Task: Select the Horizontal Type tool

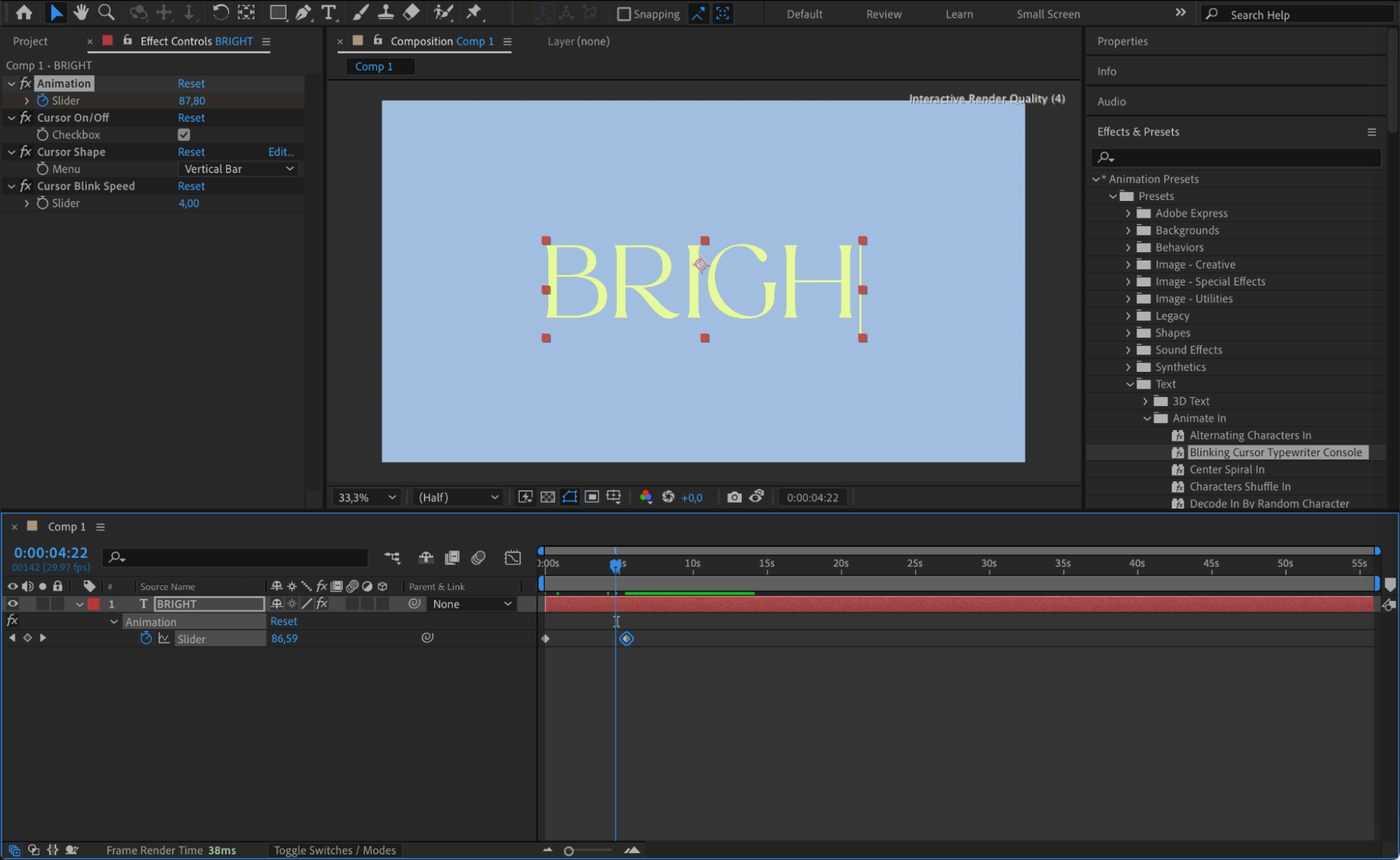Action: (x=328, y=12)
